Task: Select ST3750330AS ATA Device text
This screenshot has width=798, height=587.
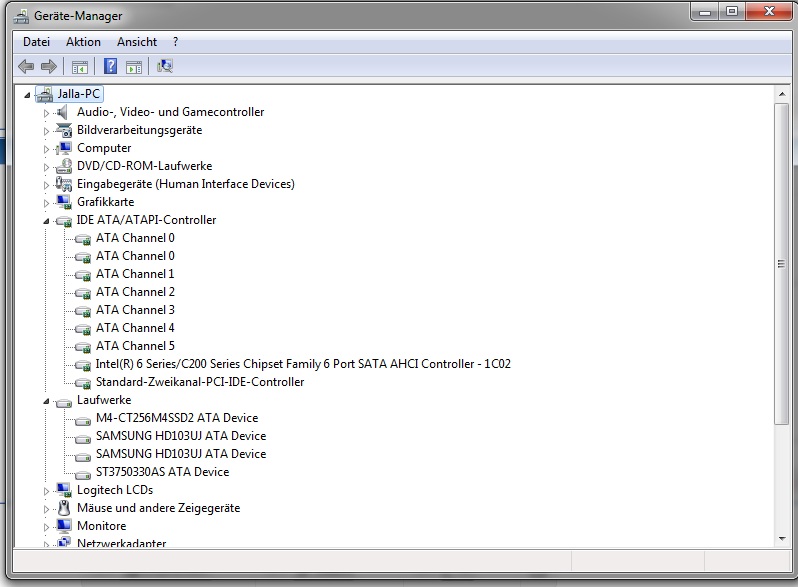Action: coord(163,472)
